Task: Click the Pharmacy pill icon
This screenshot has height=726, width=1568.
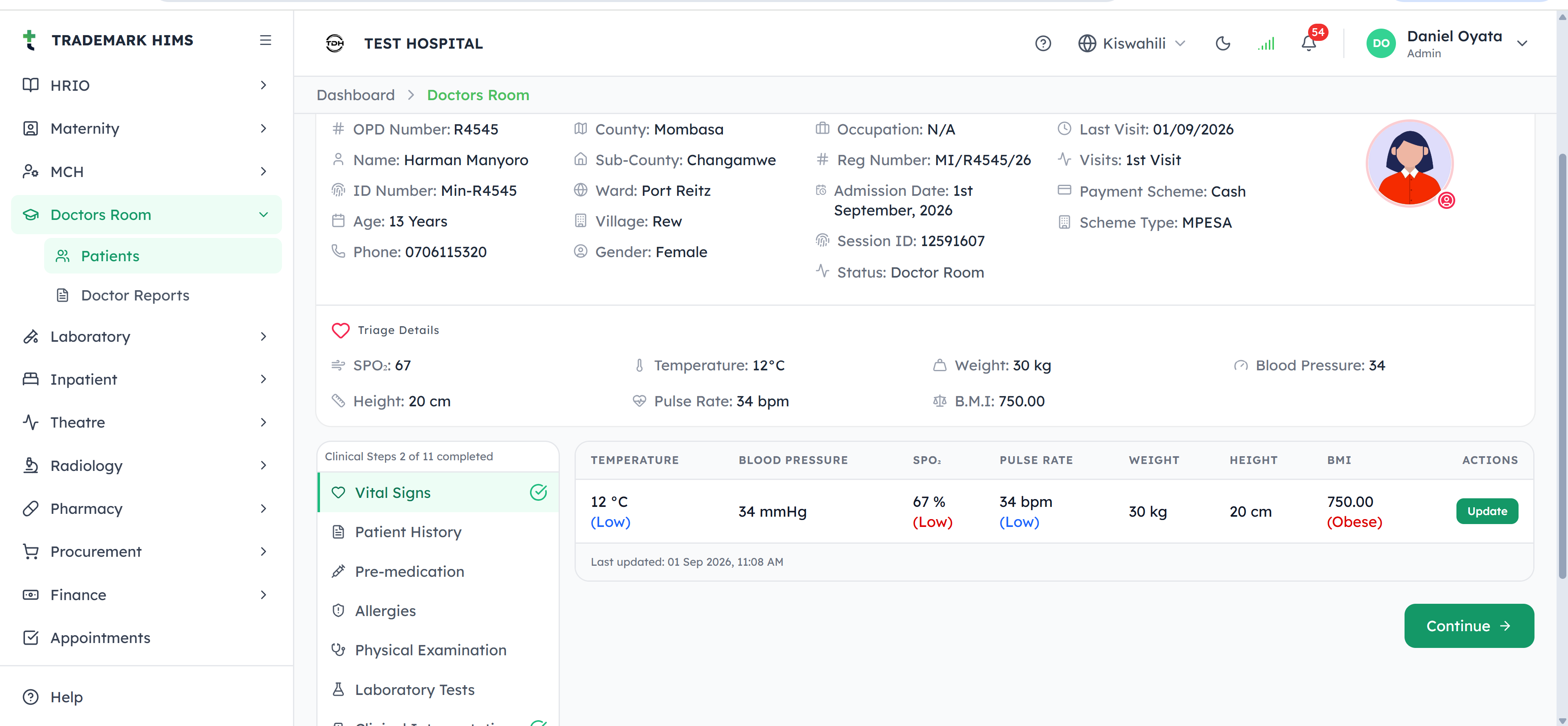Action: [x=30, y=509]
